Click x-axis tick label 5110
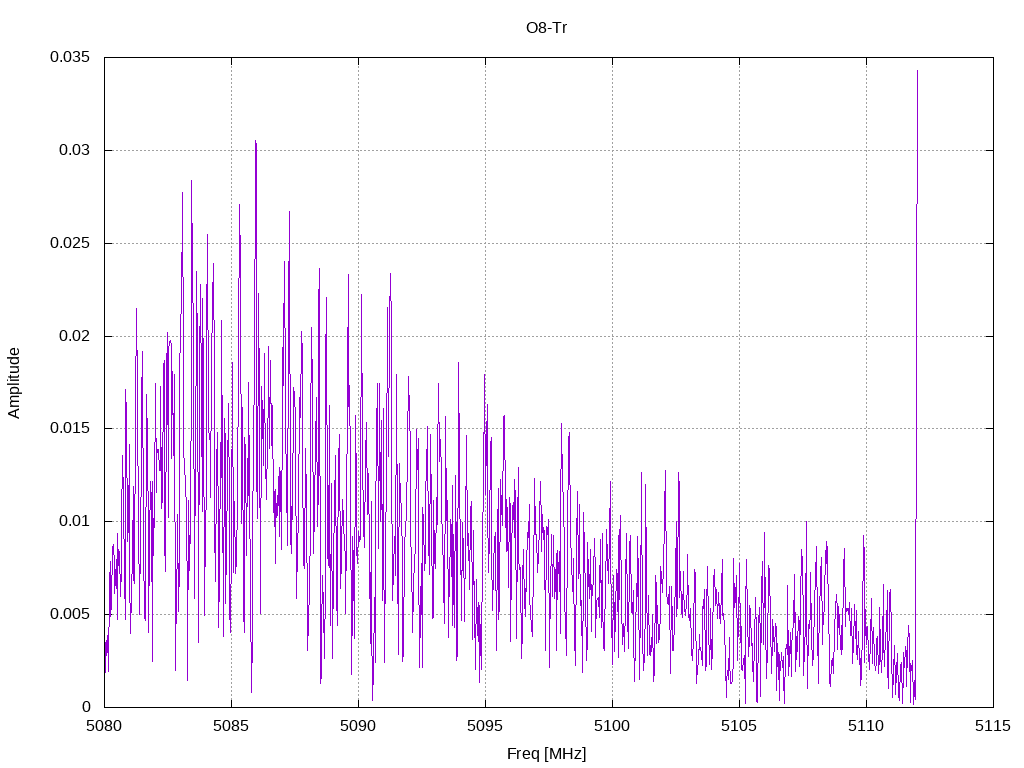Image resolution: width=1024 pixels, height=768 pixels. (x=867, y=726)
